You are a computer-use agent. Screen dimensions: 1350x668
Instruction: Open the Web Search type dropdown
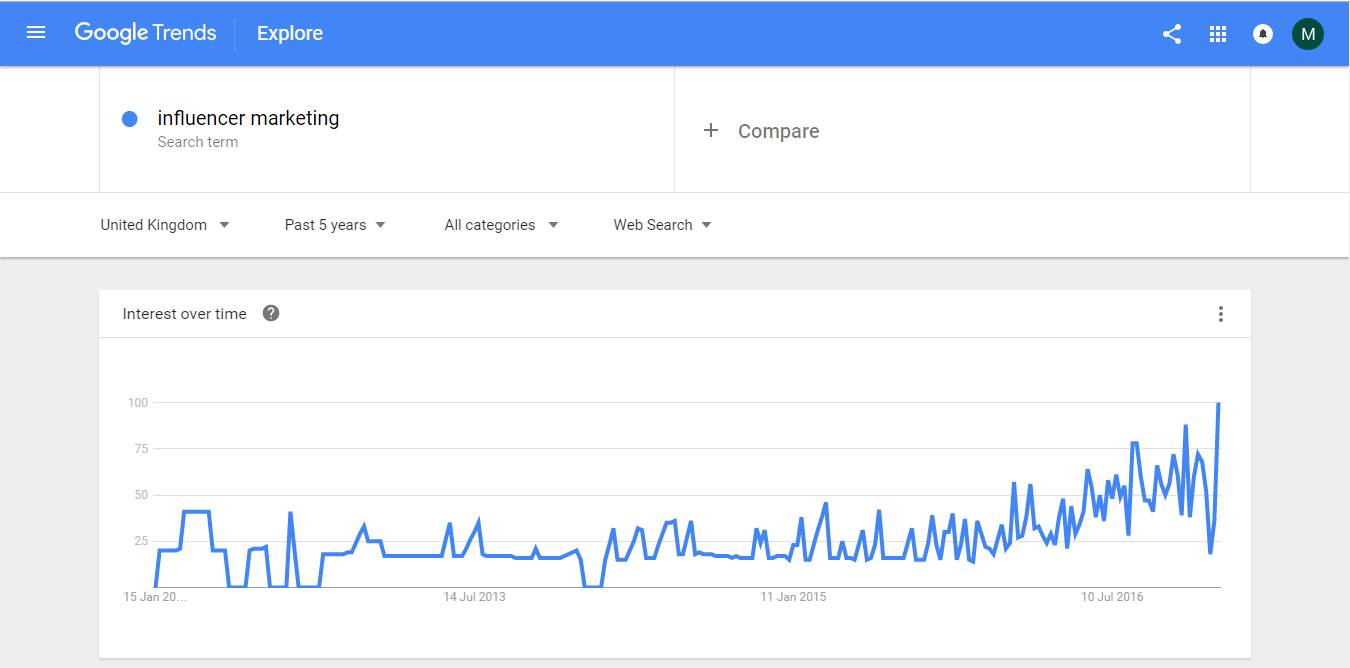tap(663, 225)
